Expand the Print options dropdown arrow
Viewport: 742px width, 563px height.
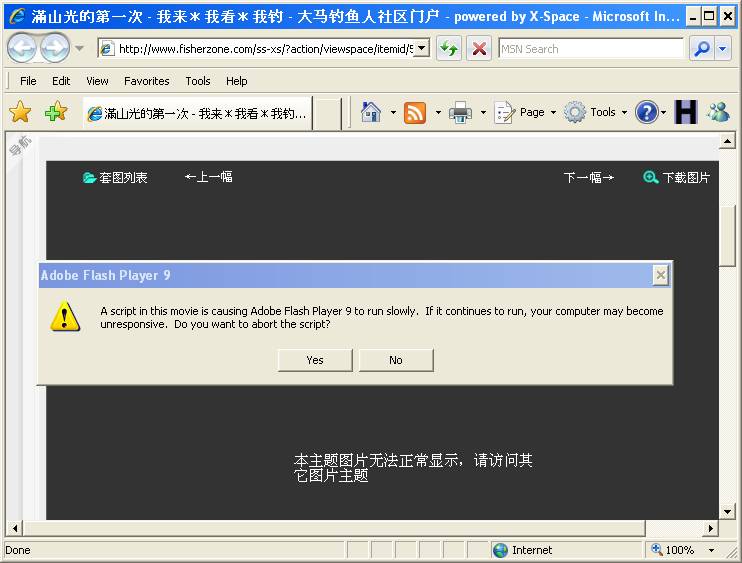[483, 113]
